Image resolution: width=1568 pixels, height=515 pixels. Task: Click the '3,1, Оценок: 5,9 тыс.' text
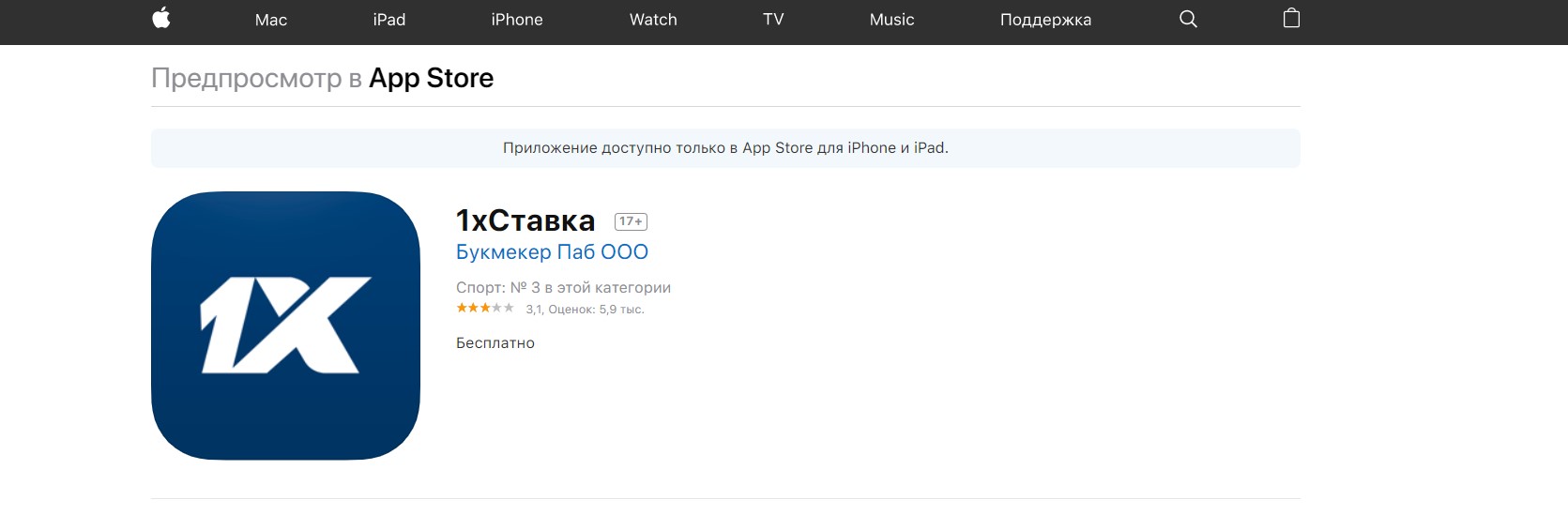[x=585, y=310]
